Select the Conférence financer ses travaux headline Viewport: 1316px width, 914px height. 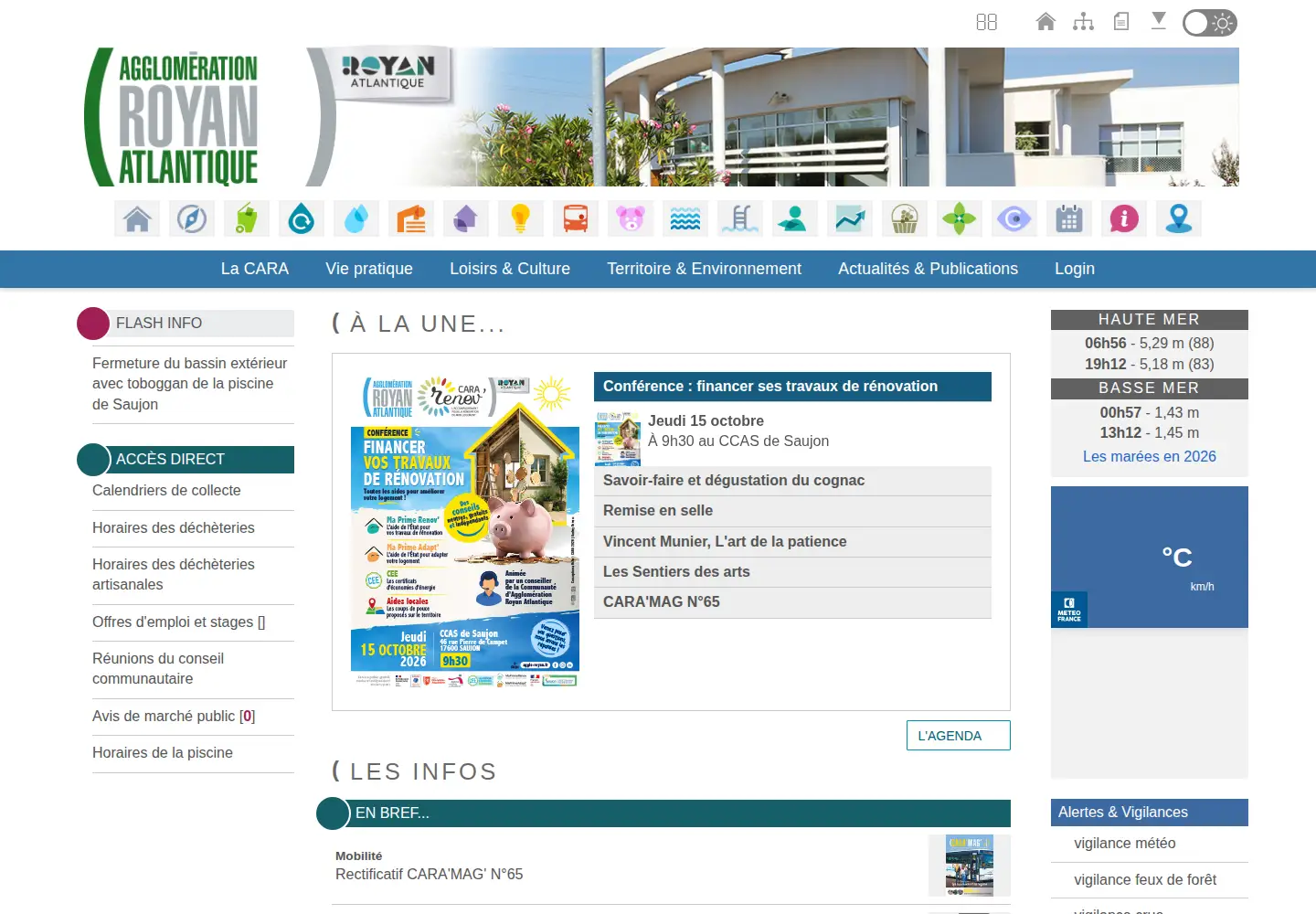point(792,387)
